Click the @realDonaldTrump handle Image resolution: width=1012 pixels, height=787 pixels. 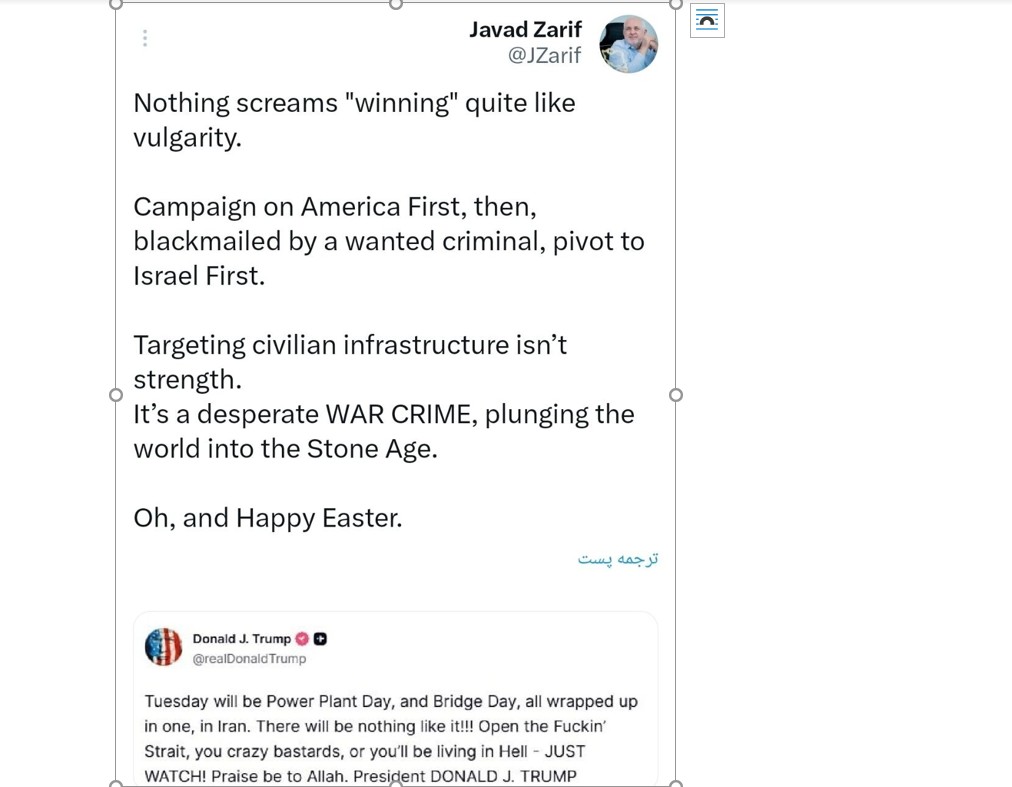[249, 659]
